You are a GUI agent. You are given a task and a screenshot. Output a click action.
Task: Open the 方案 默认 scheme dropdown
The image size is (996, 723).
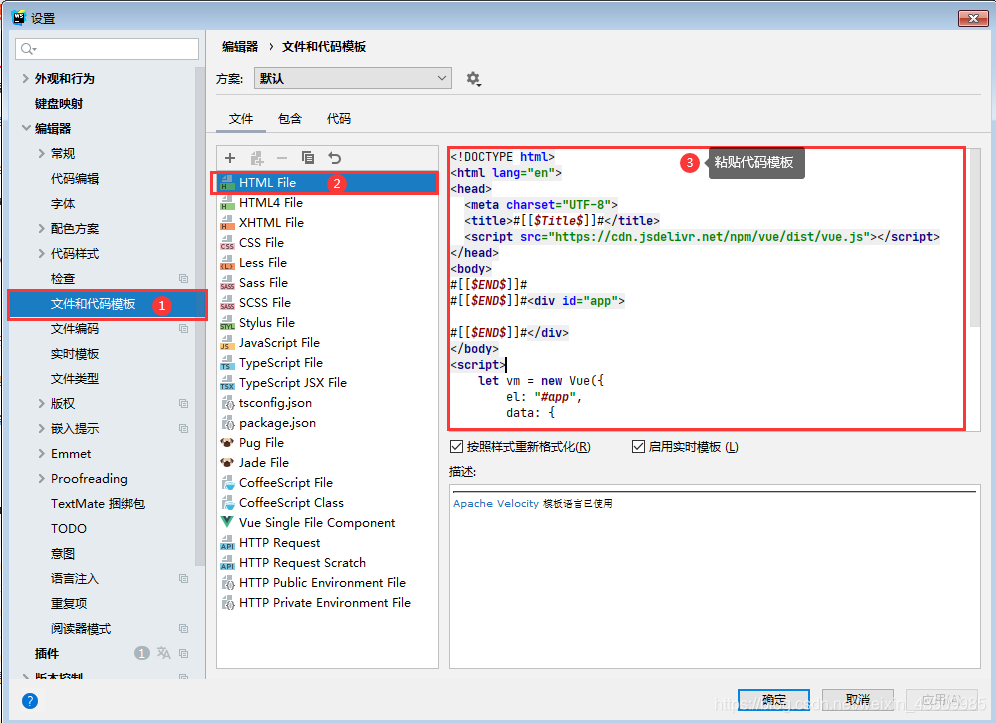353,78
